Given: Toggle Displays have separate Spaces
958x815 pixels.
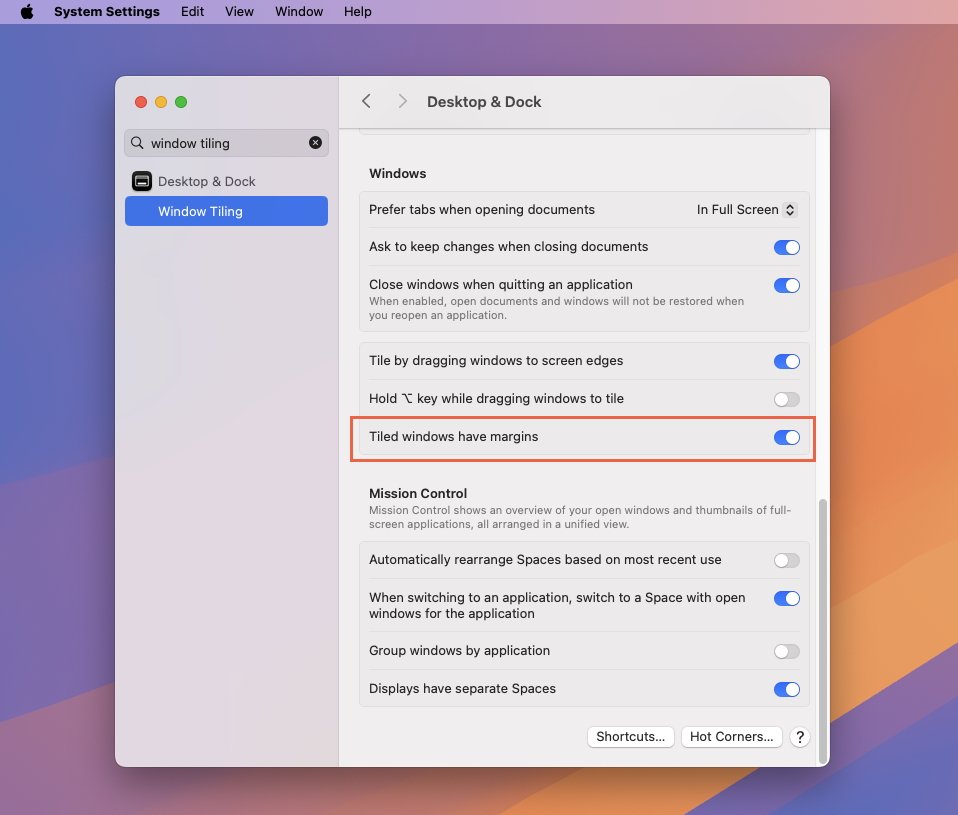Looking at the screenshot, I should click(786, 689).
